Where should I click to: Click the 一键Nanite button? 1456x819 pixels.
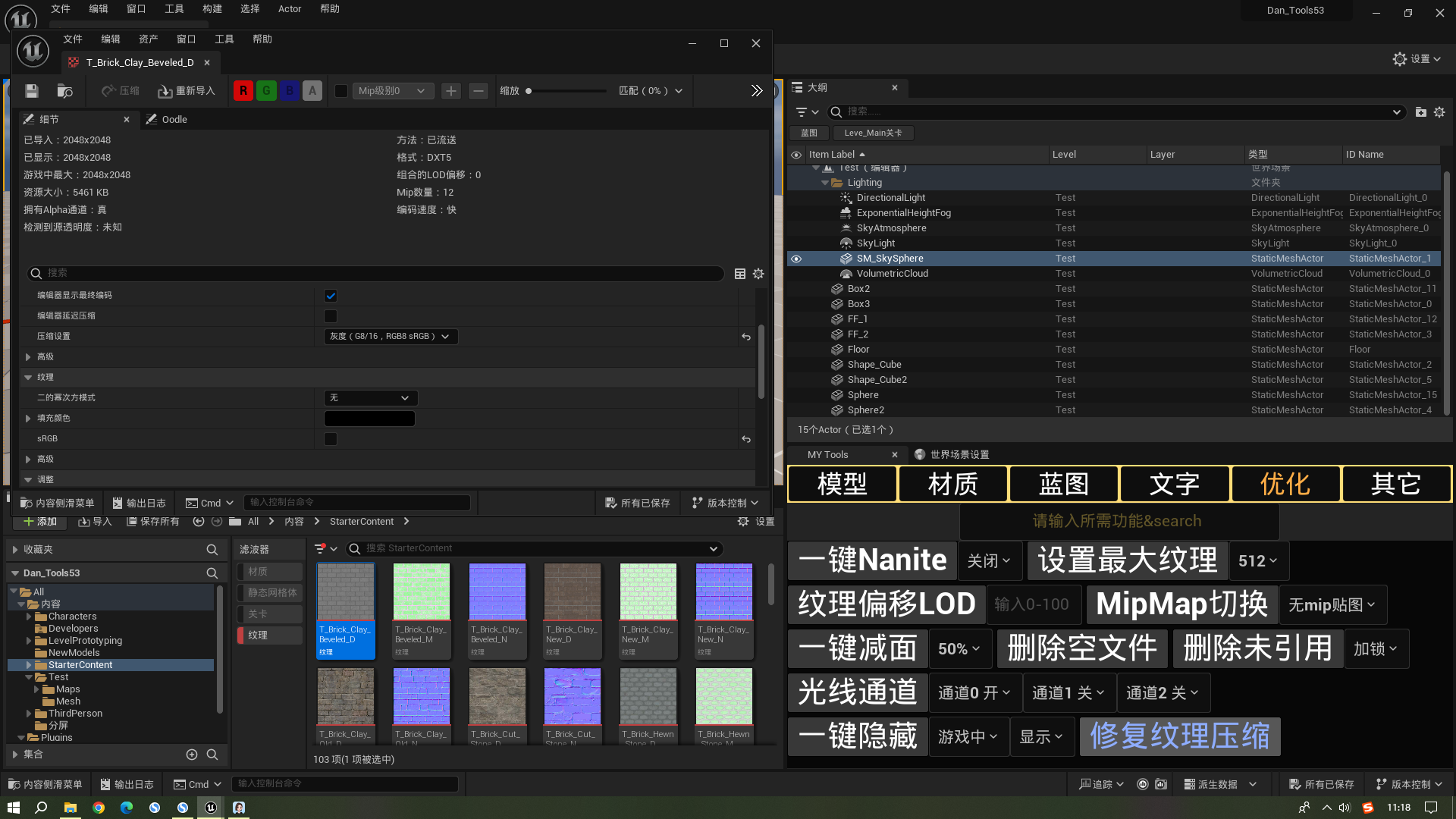(x=872, y=560)
